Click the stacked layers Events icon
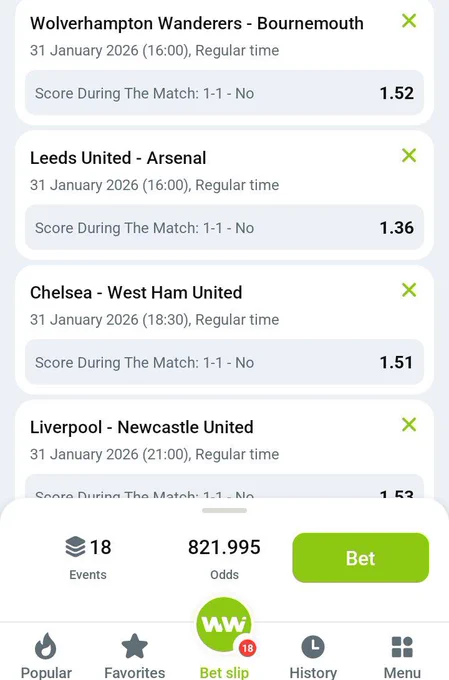The width and height of the screenshot is (449, 680). (75, 546)
